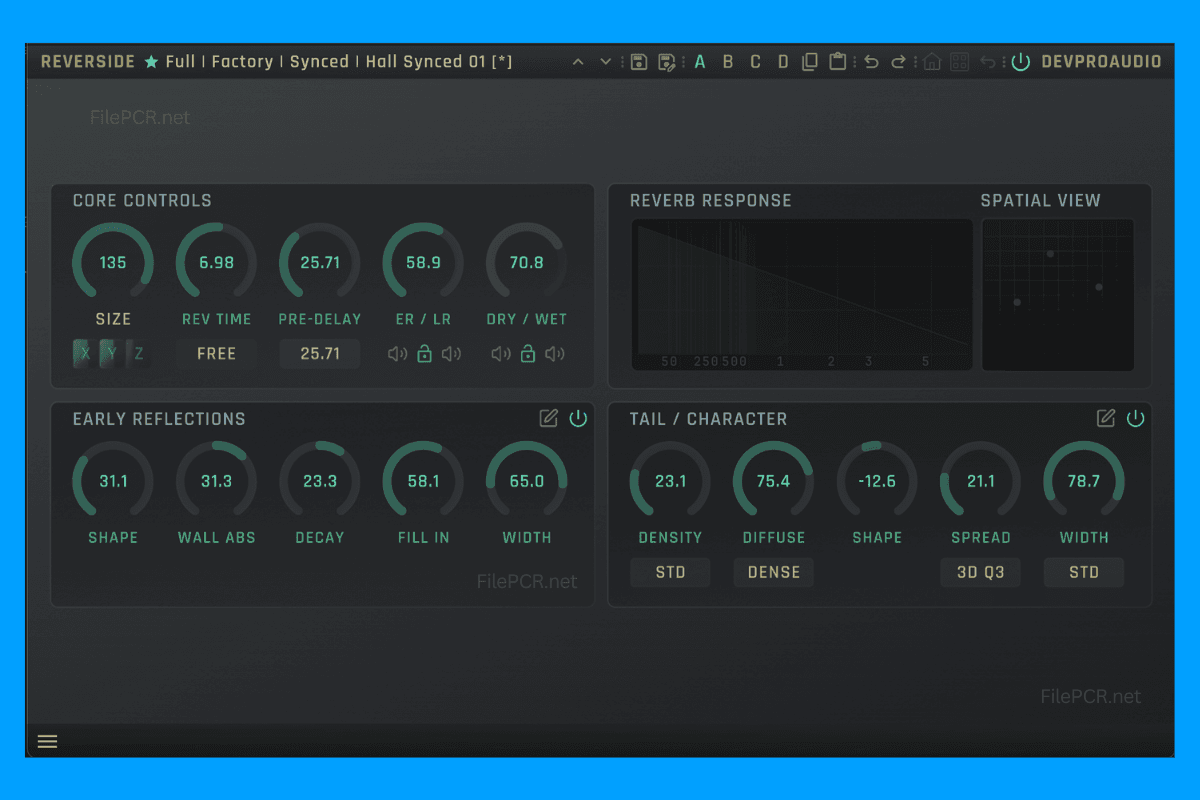
Task: Click the DENSITY knob
Action: 670,481
